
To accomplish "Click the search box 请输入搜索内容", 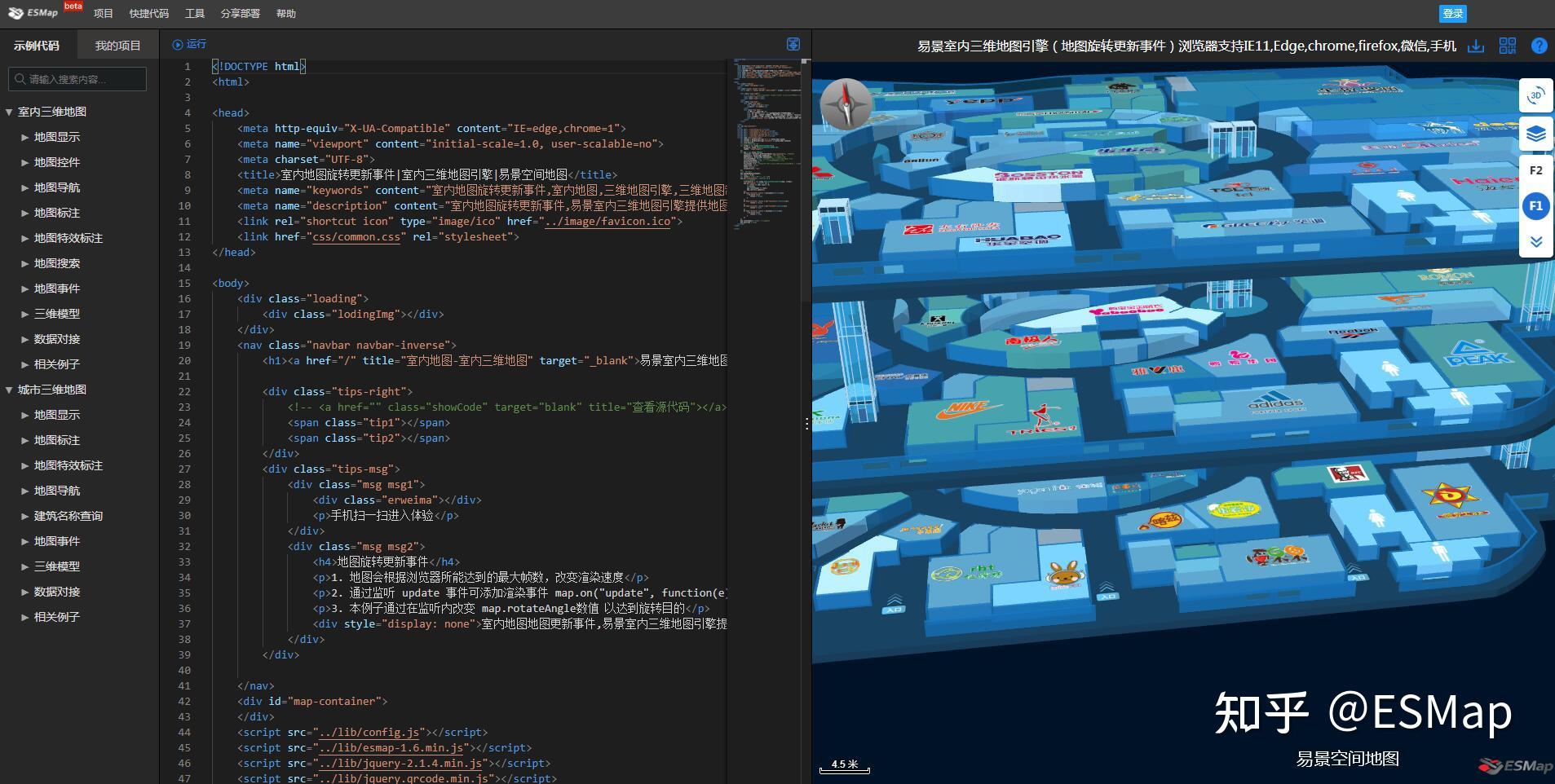I will point(77,79).
